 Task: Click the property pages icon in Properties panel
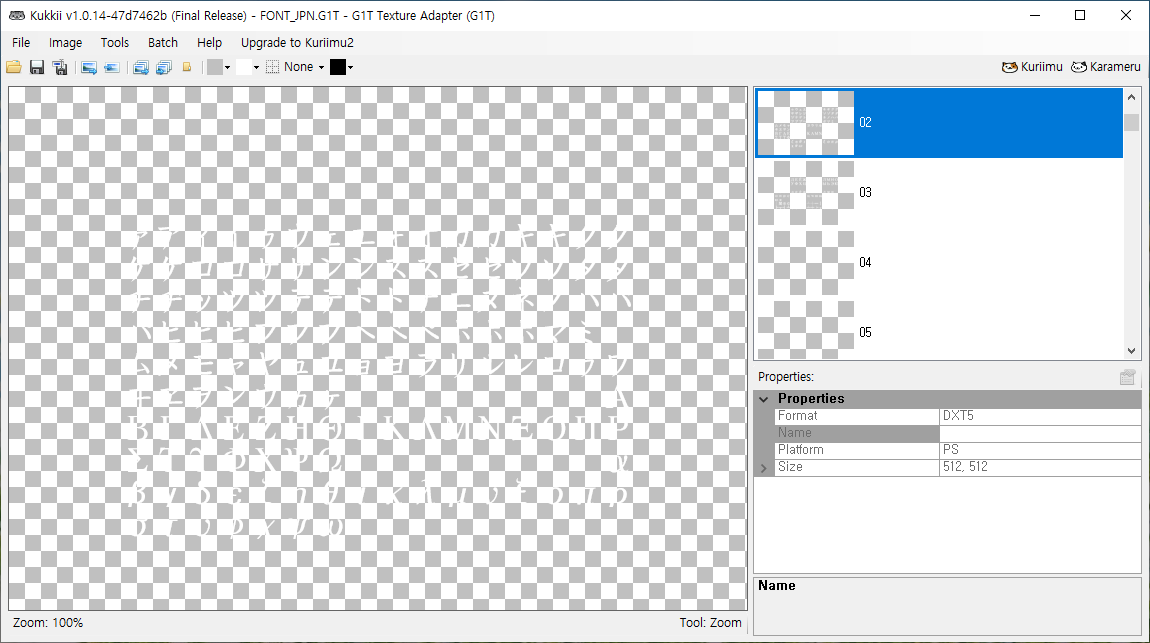(1127, 378)
